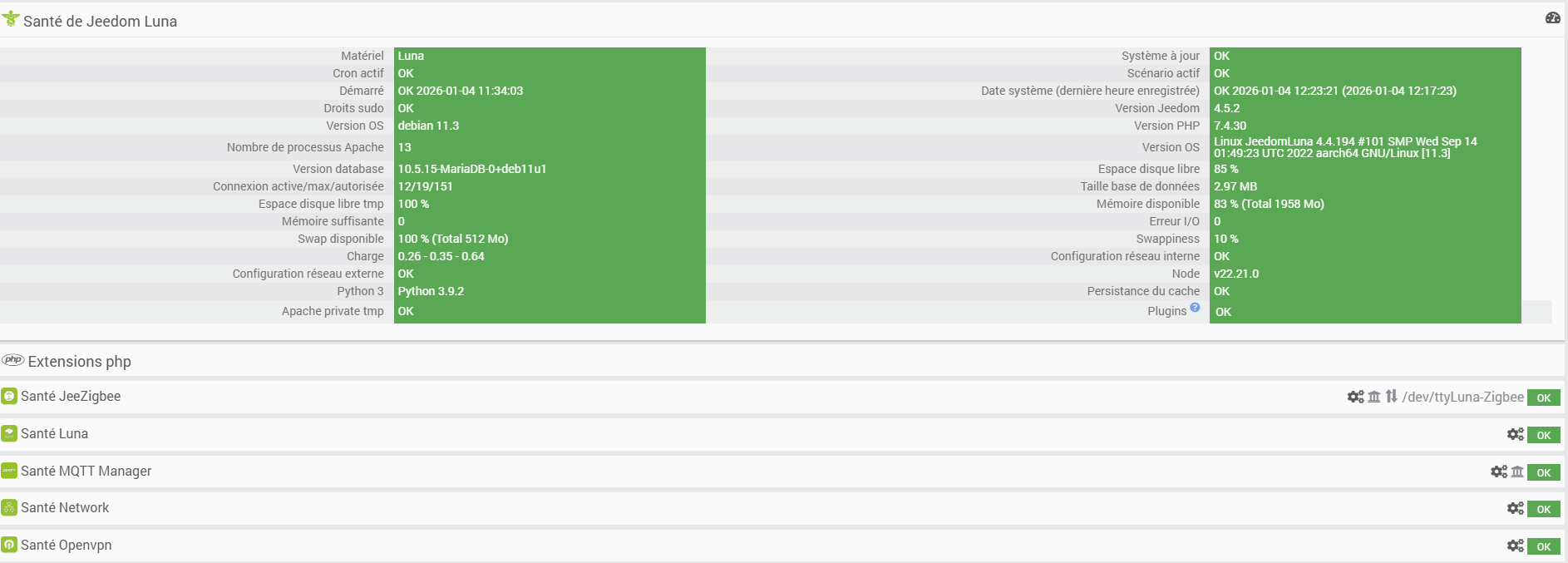Click the JeeZigbee dependencies building icon
Image resolution: width=1568 pixels, height=563 pixels.
(1374, 397)
